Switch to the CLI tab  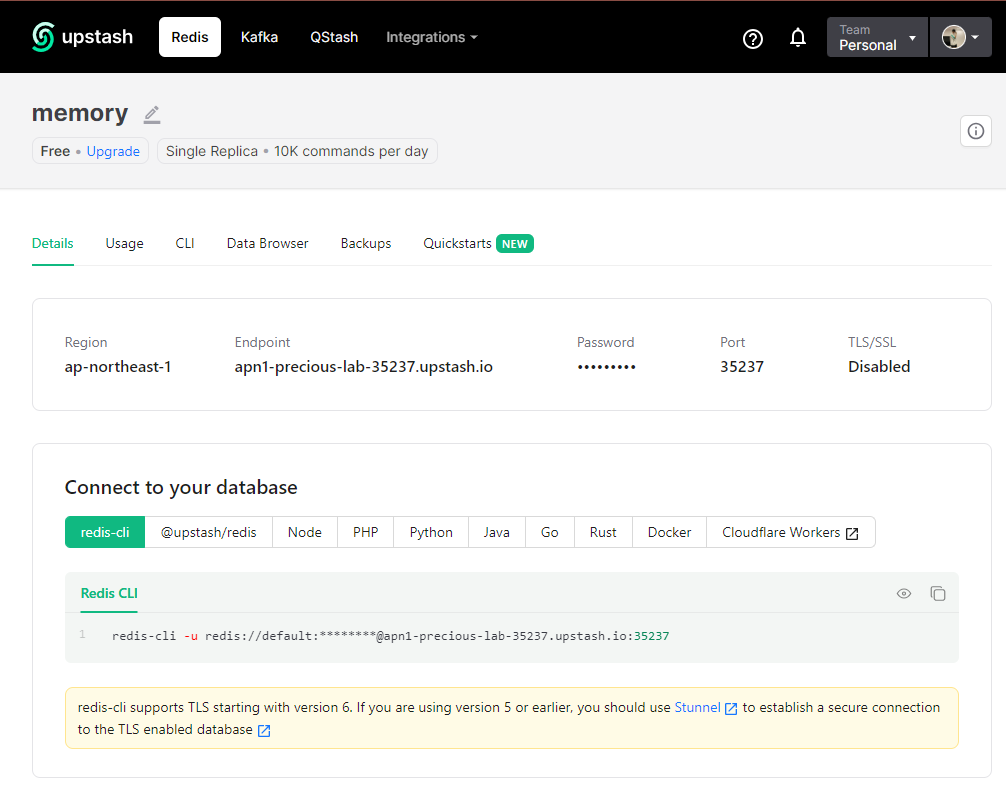(185, 243)
